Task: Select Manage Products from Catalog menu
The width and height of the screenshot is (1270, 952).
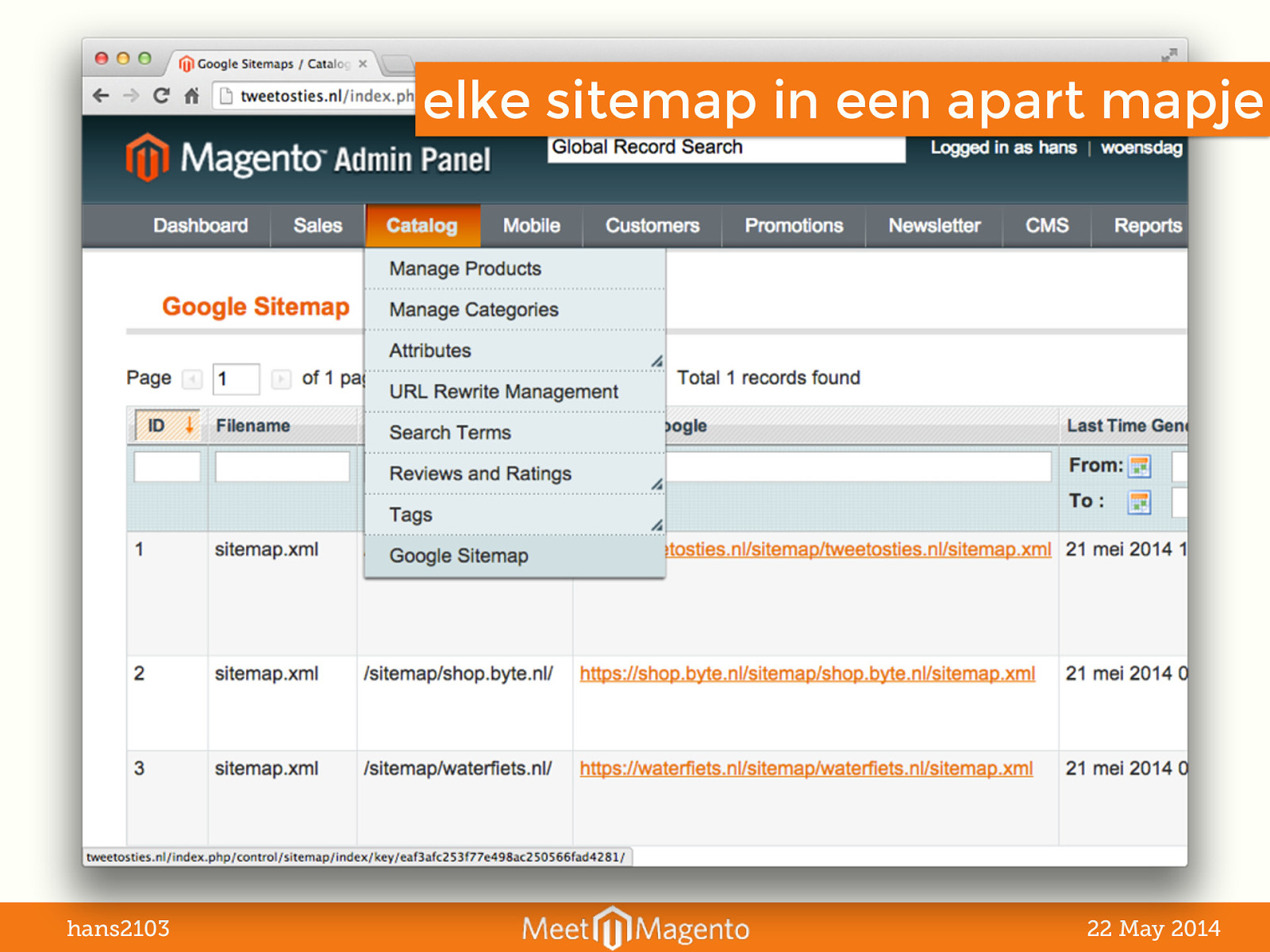Action: pos(514,269)
